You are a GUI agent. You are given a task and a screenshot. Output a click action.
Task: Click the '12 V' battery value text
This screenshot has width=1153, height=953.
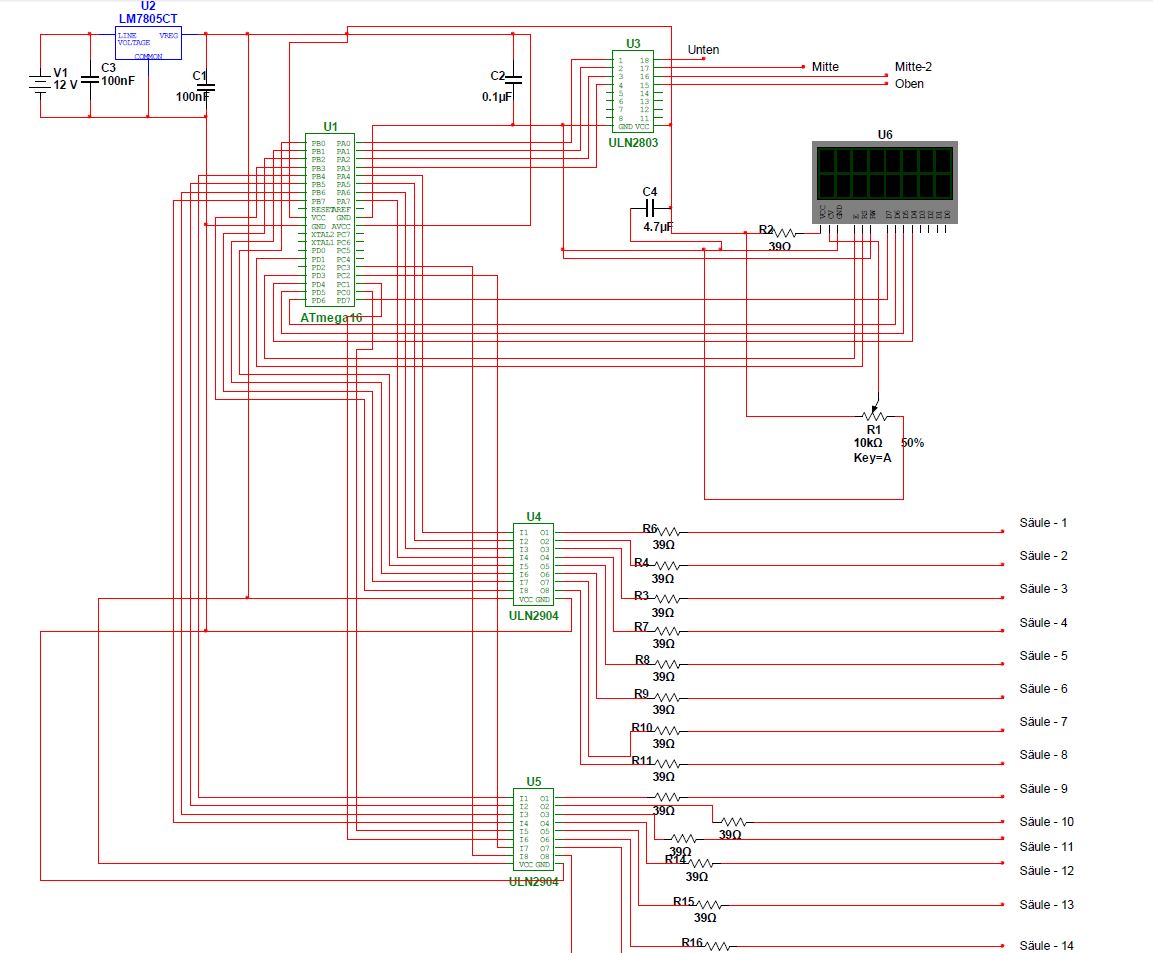[x=65, y=85]
